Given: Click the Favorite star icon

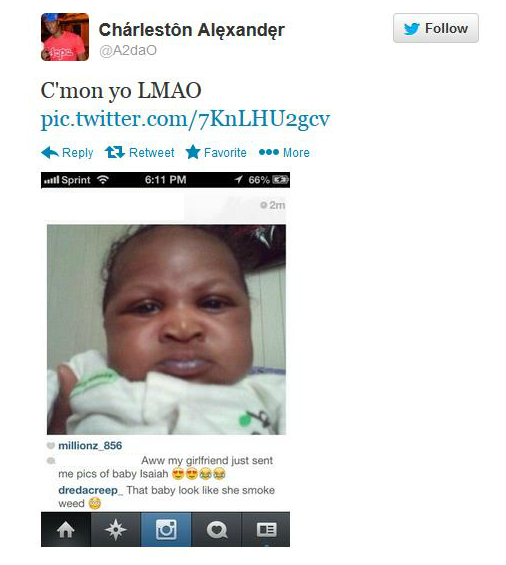Looking at the screenshot, I should pyautogui.click(x=193, y=152).
